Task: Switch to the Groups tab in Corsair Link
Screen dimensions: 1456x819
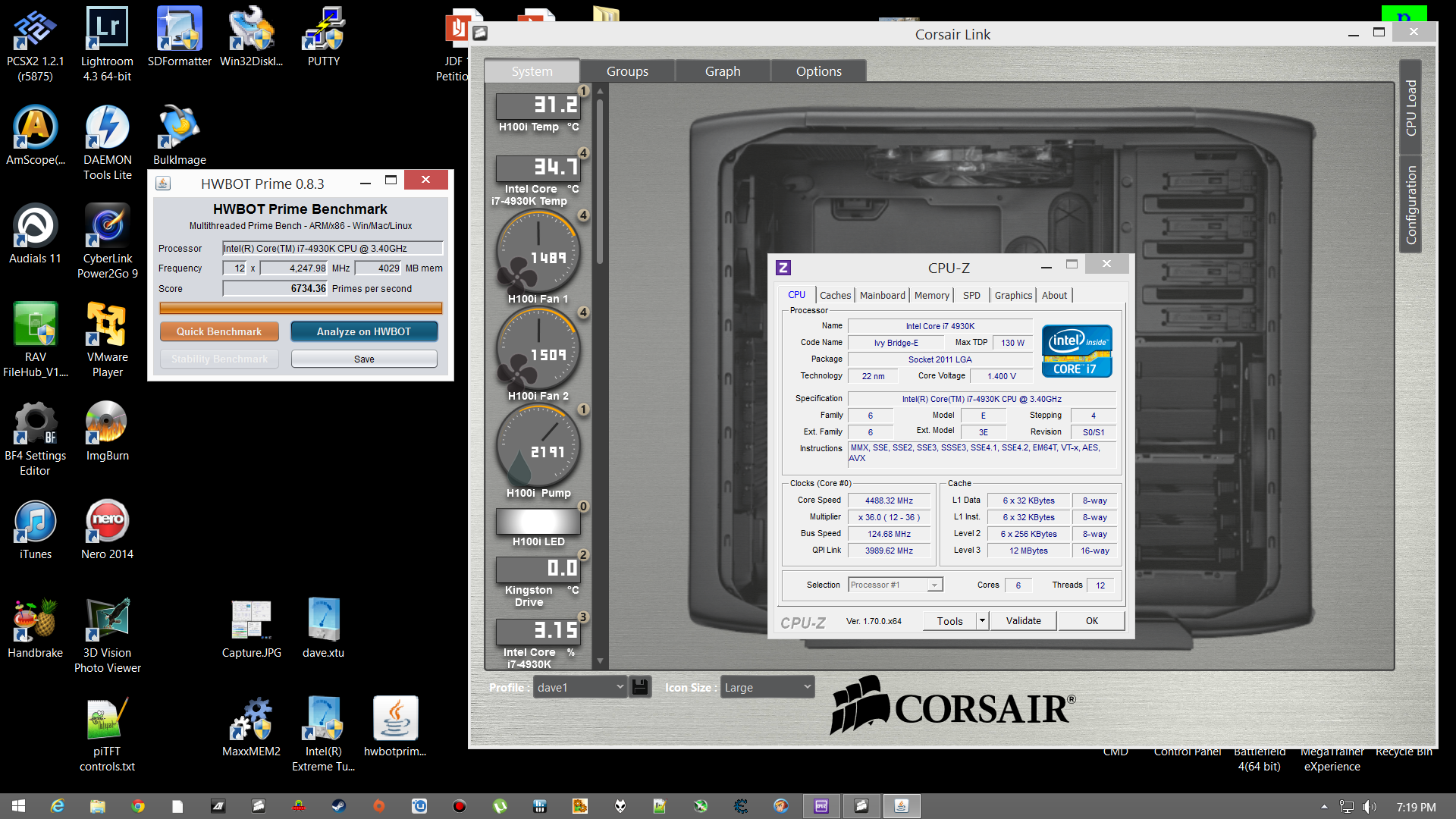Action: pos(627,71)
